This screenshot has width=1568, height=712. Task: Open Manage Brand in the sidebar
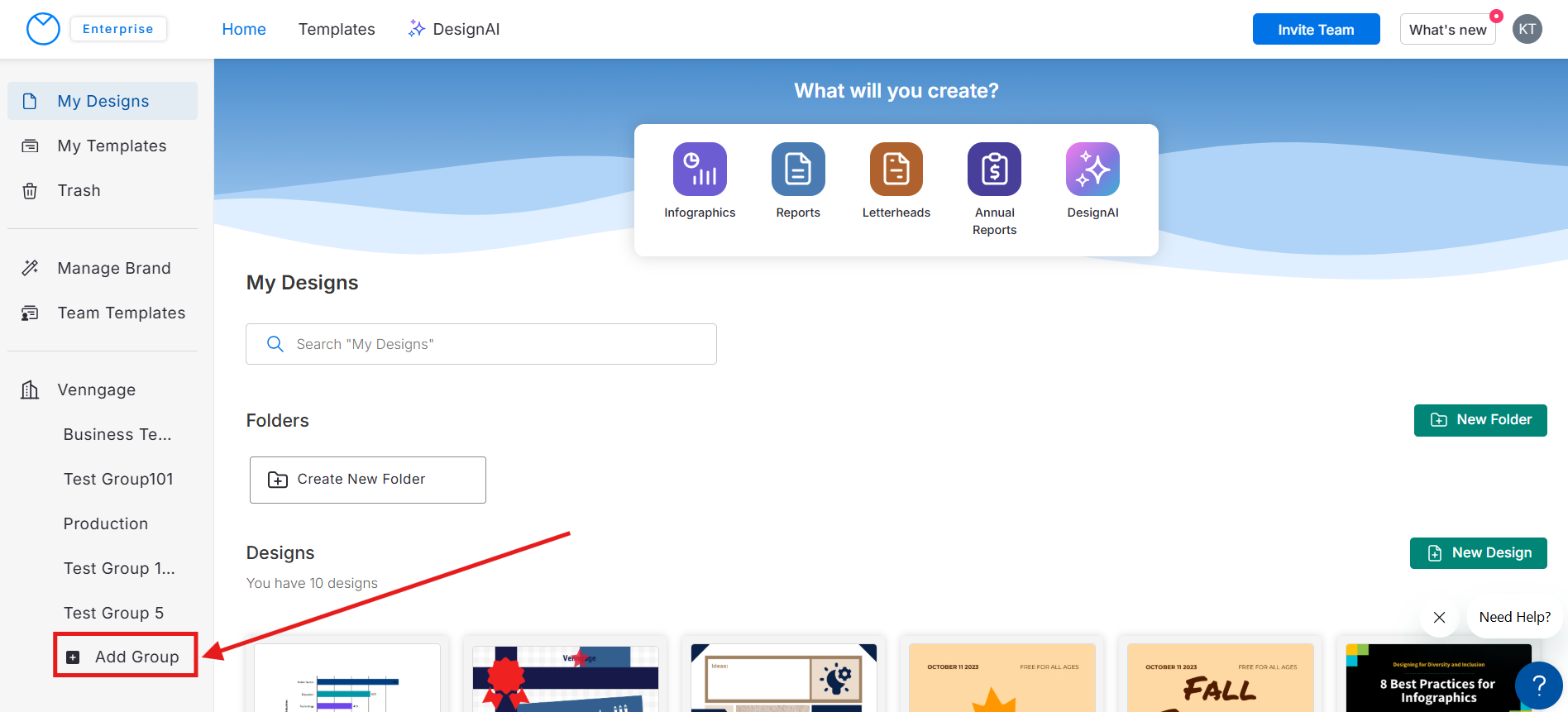point(113,268)
